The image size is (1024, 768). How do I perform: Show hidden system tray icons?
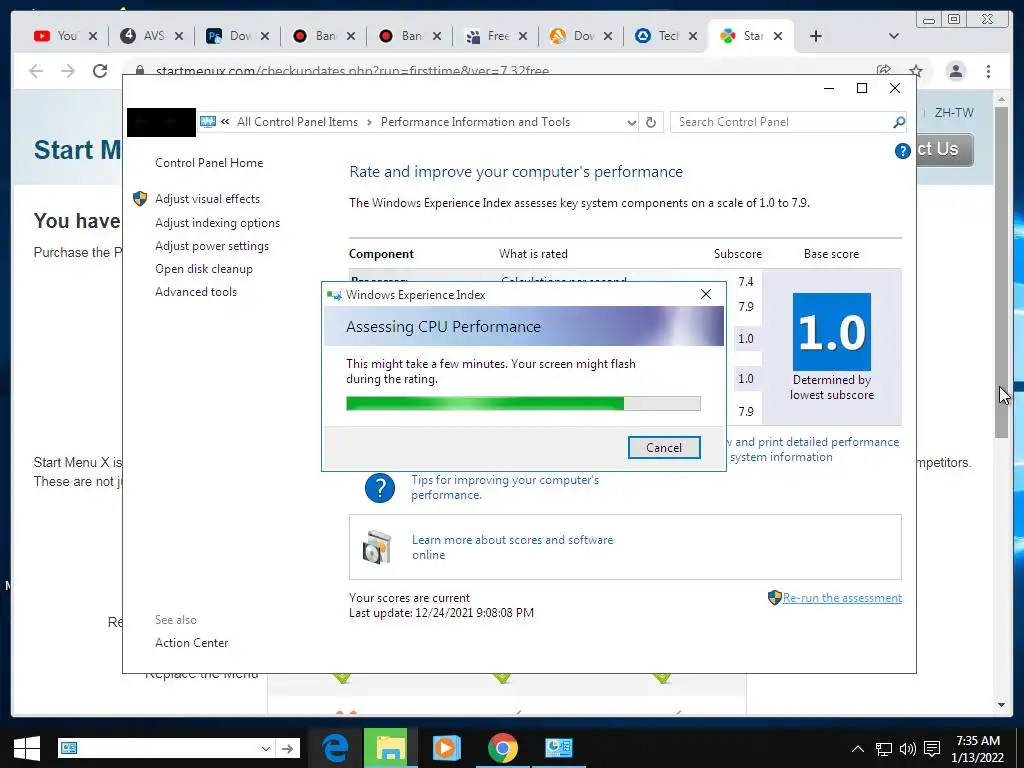(857, 748)
